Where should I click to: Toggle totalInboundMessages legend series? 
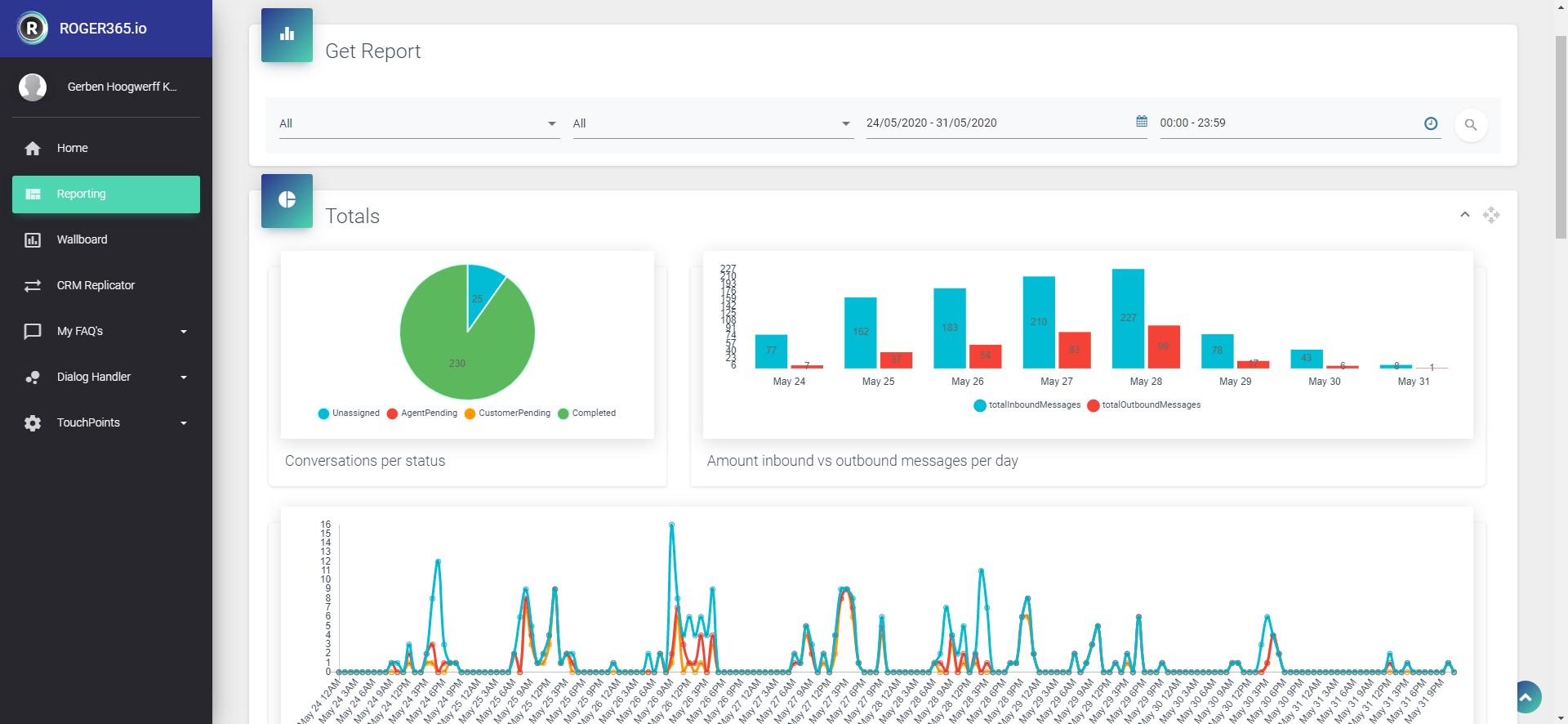[x=1027, y=405]
